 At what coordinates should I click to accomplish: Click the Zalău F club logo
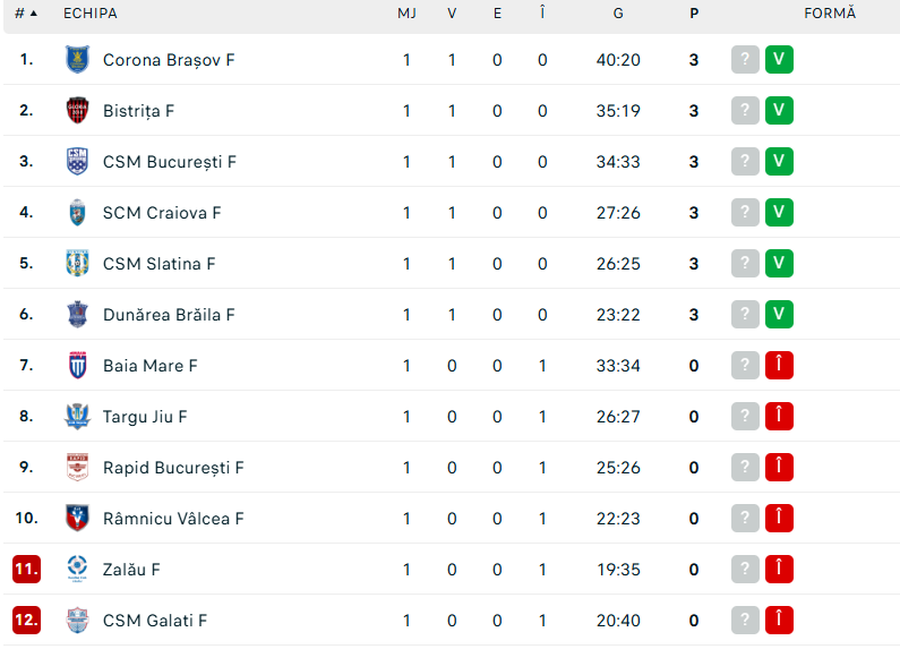77,570
